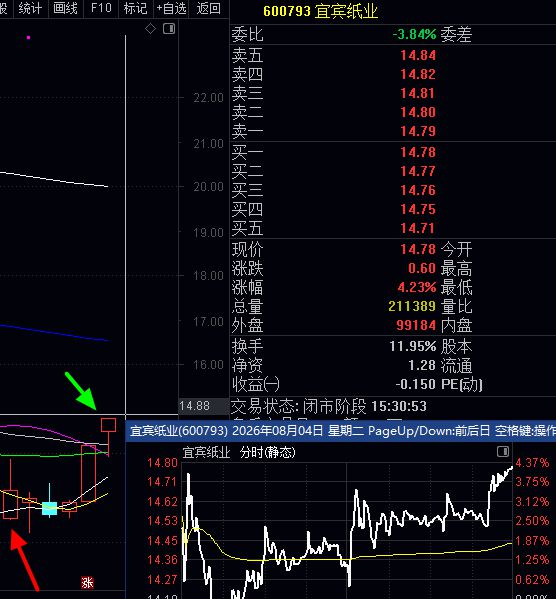Click the 宜宾纸业(600793) popup title bar
556x599 pixels.
point(340,431)
